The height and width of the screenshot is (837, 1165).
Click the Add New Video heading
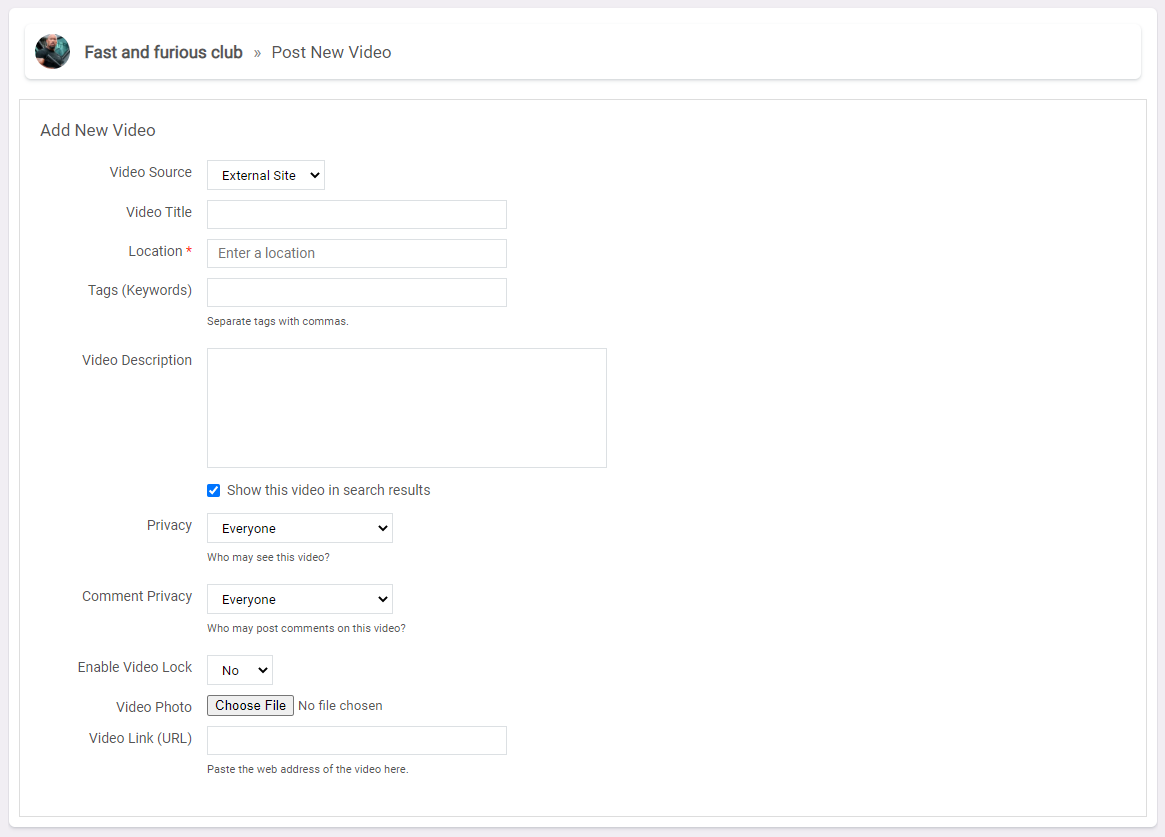(98, 130)
